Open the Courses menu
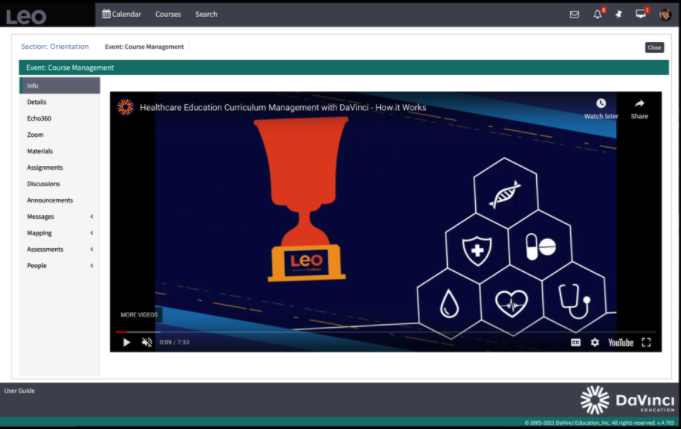 tap(168, 14)
